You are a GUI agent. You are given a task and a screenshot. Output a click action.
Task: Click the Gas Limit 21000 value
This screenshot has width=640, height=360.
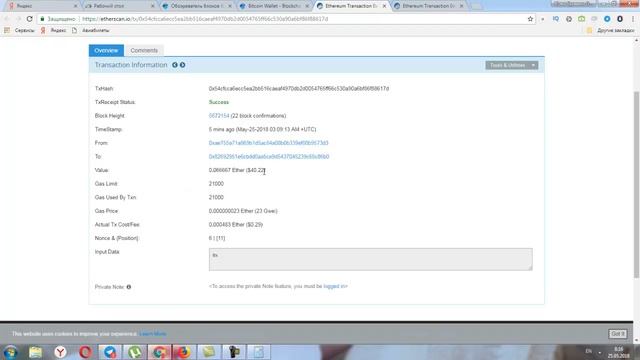coord(216,184)
